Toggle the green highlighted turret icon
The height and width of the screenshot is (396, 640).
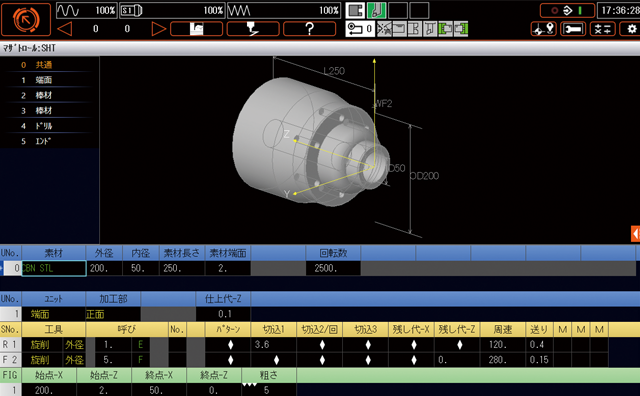pyautogui.click(x=377, y=11)
